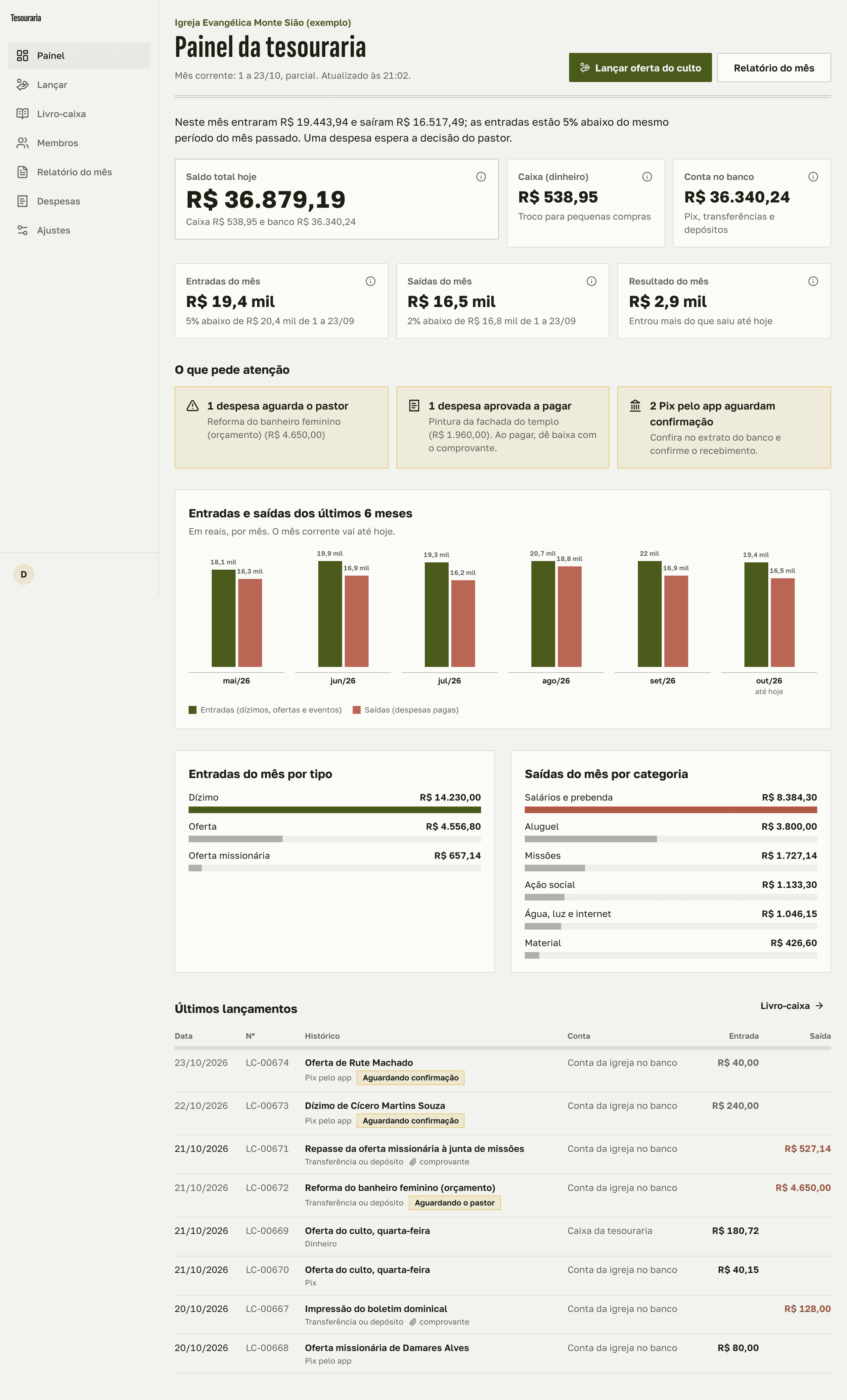Select entry 'Dízimo de Cícero Martins Souza'
The height and width of the screenshot is (1400, 847).
tap(375, 1106)
